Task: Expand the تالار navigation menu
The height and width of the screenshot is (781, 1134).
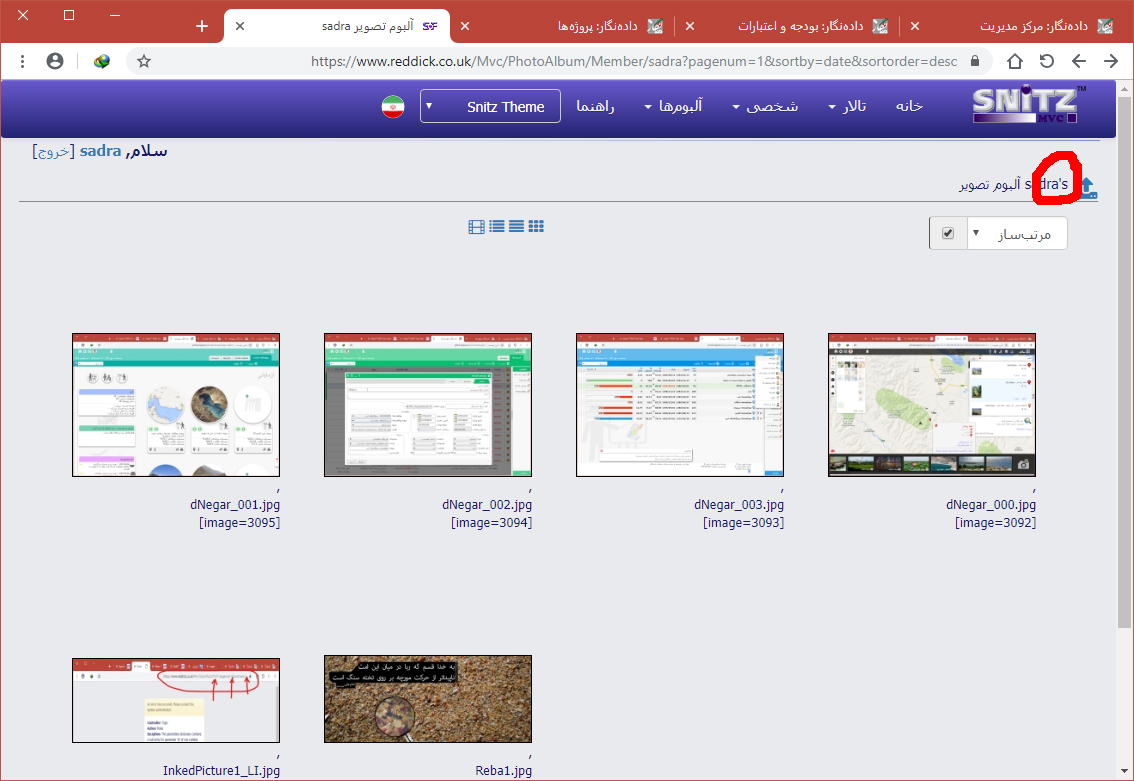Action: (848, 107)
